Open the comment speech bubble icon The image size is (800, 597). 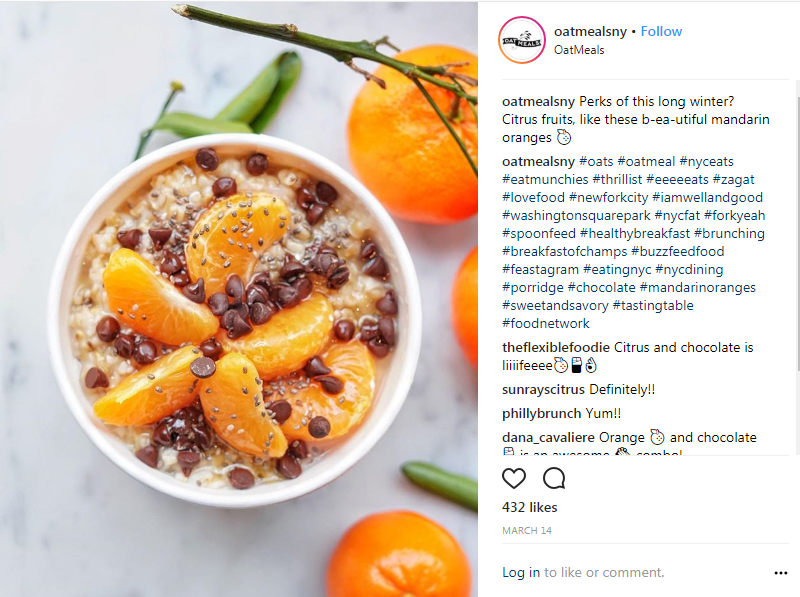coord(554,478)
